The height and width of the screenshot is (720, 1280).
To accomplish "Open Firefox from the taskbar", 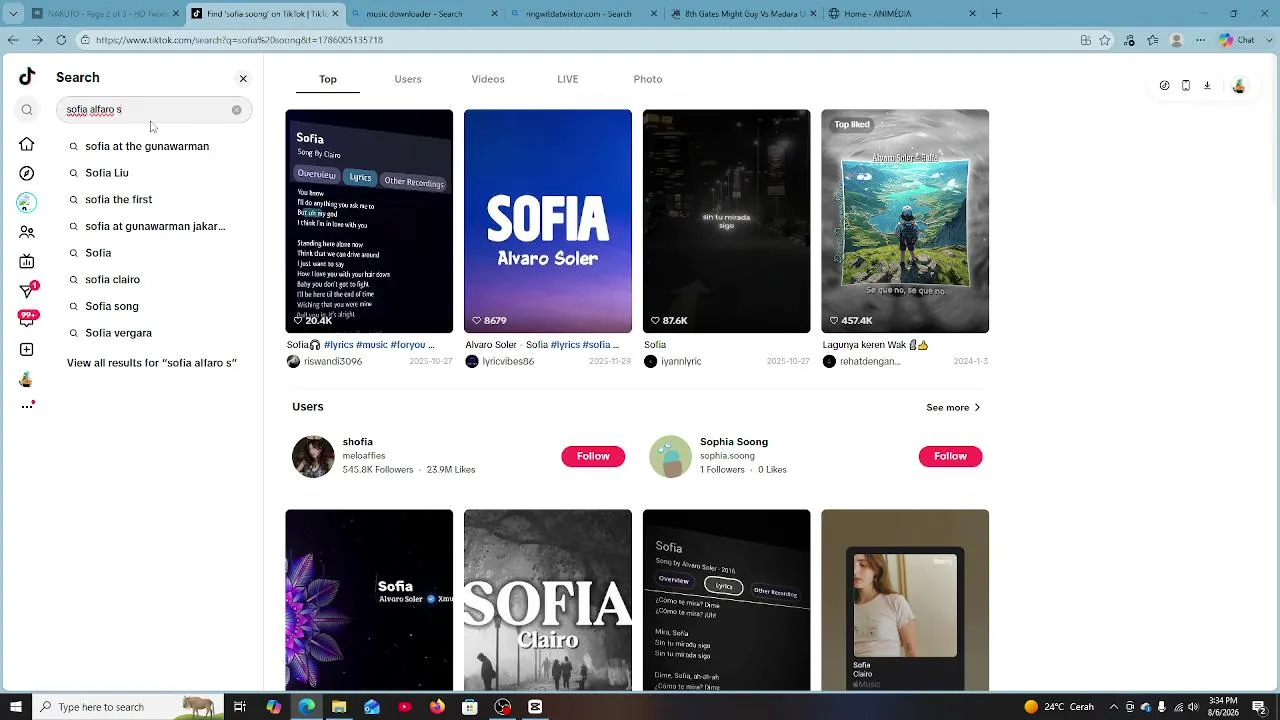I will (x=437, y=707).
